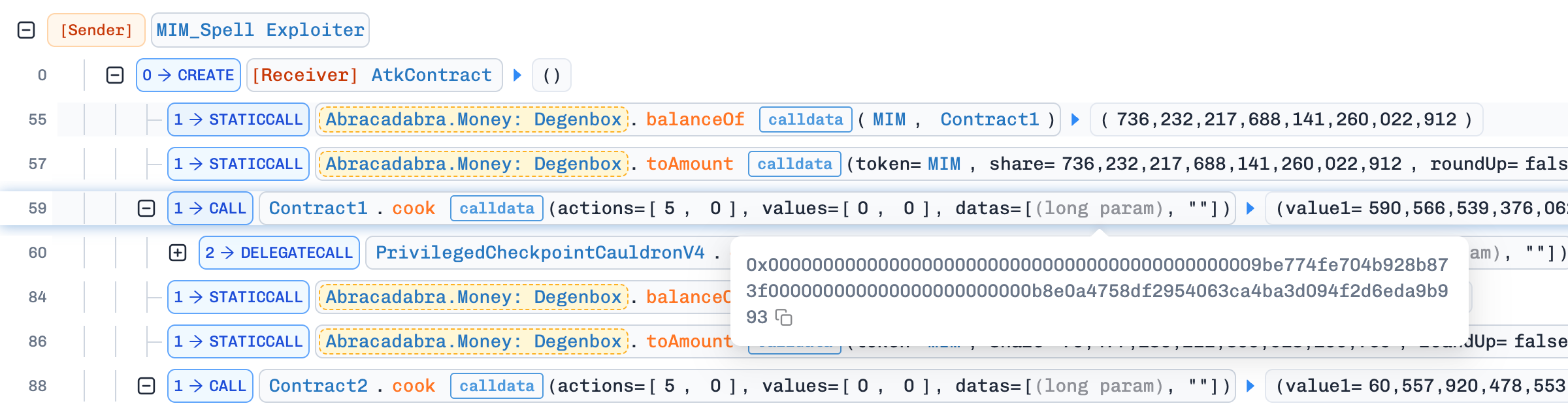Click share value on row 57
1568x410 pixels.
tap(1232, 164)
